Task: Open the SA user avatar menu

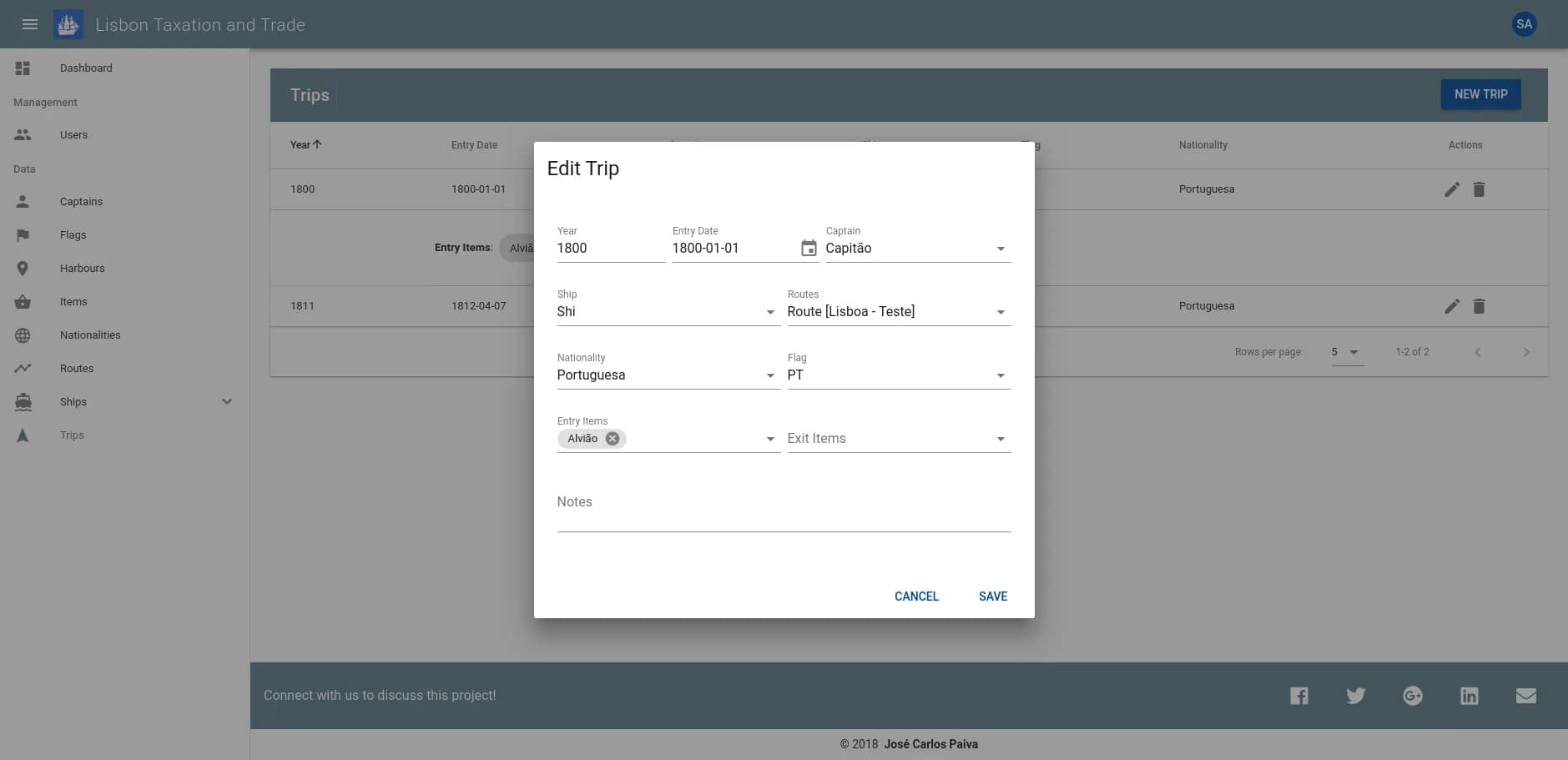Action: 1524,24
